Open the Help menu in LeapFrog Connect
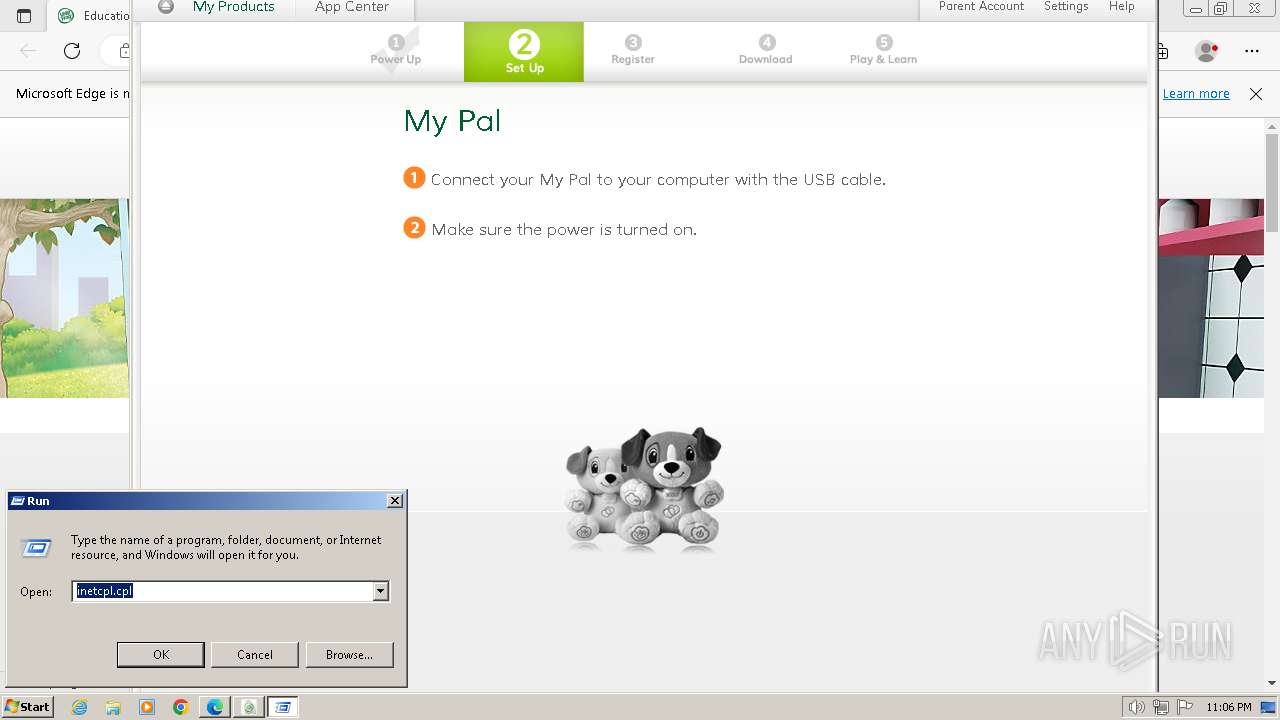 pyautogui.click(x=1122, y=7)
